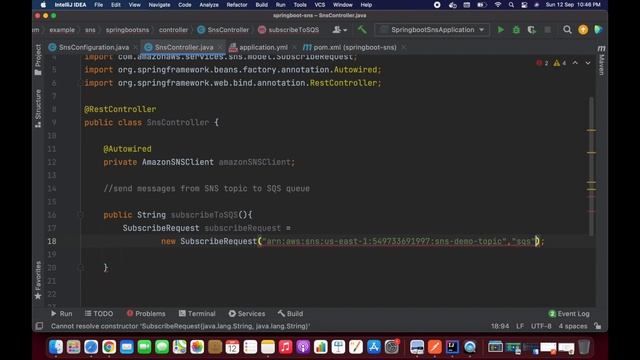This screenshot has height=360, width=640.
Task: Open the Terminal tool window
Action: pyautogui.click(x=197, y=313)
